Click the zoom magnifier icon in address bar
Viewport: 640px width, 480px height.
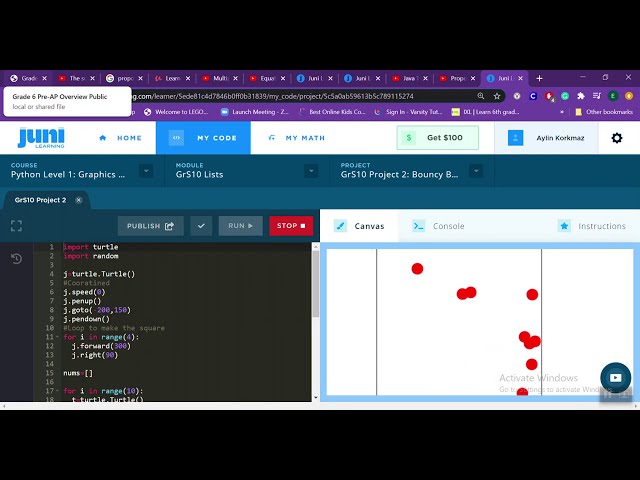click(x=481, y=96)
